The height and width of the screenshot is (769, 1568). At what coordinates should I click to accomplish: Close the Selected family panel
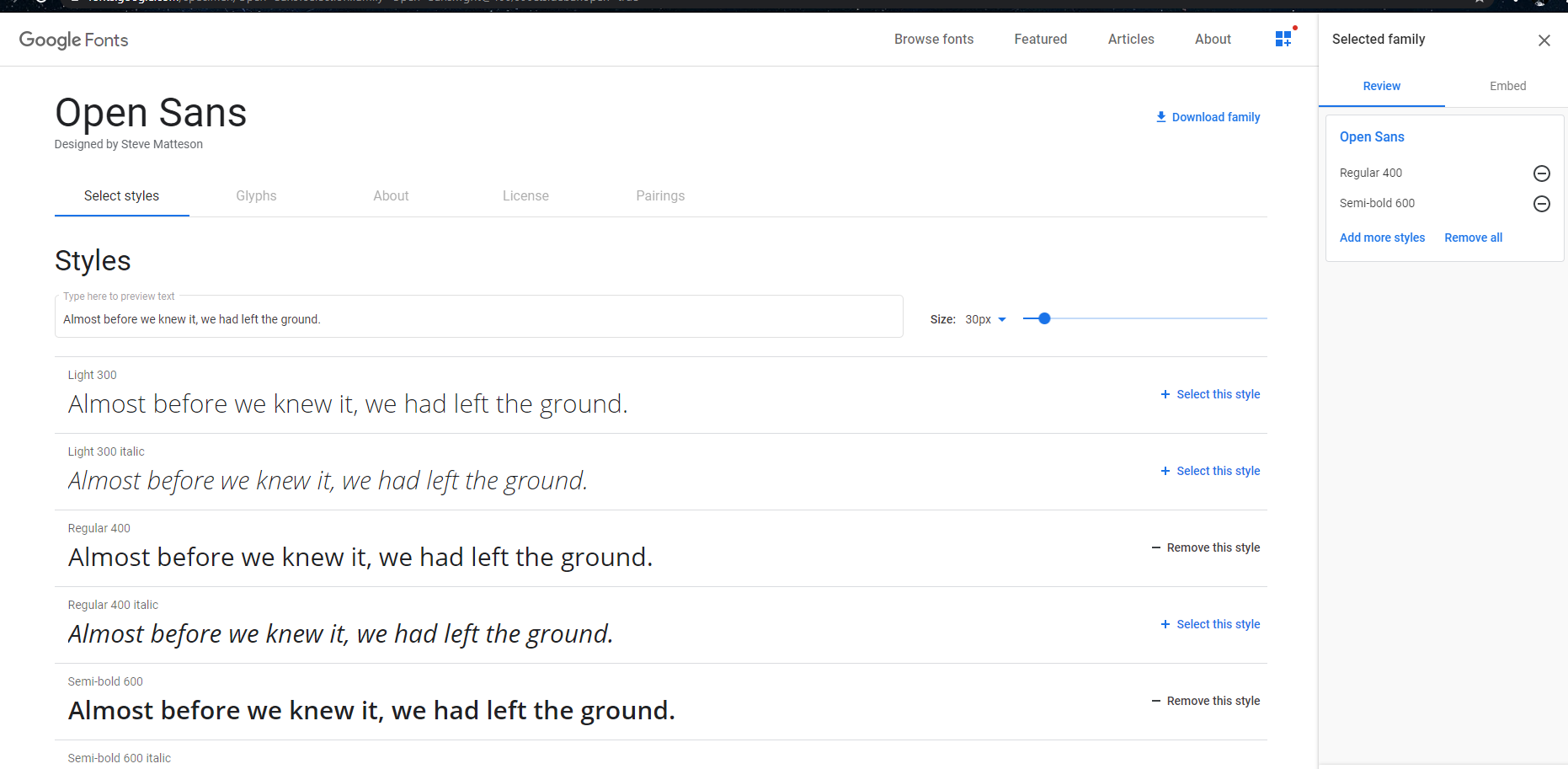coord(1544,40)
